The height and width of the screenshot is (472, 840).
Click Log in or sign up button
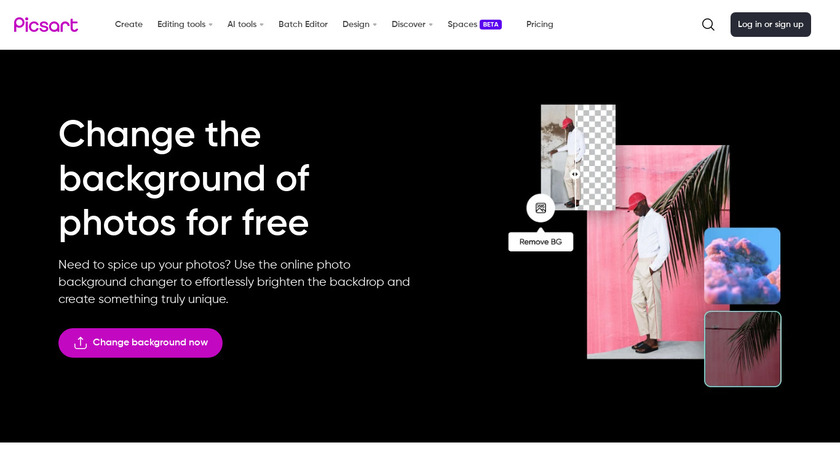[770, 25]
